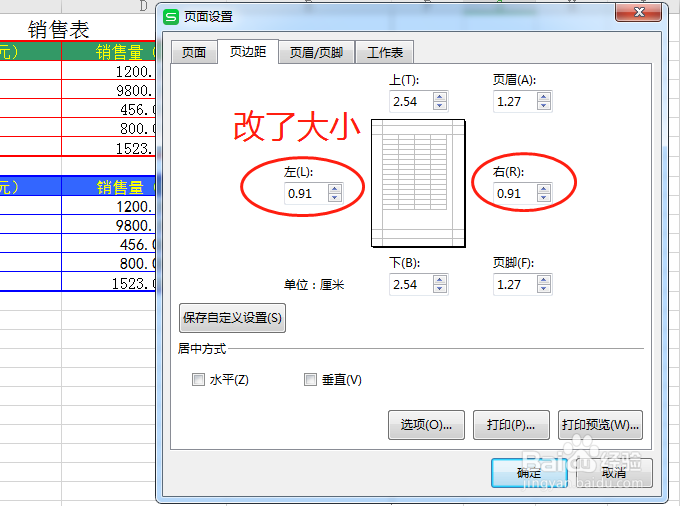The width and height of the screenshot is (680, 506).
Task: Select green 销售量 header cell in spreadsheet
Action: tap(108, 52)
